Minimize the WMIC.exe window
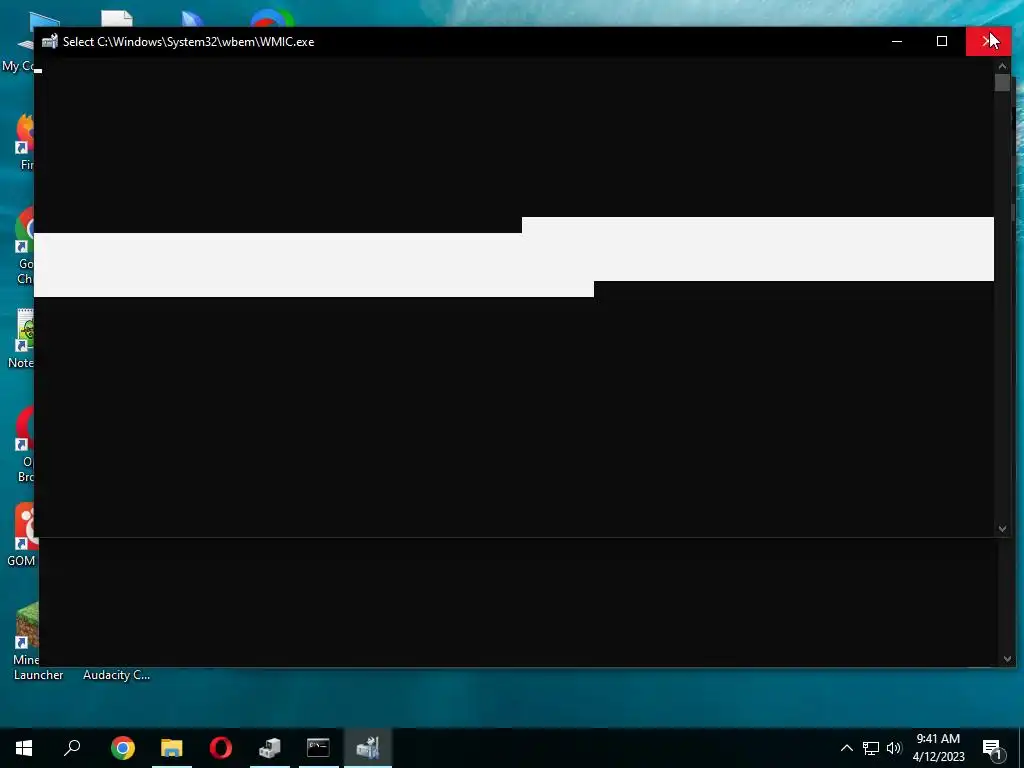 [897, 41]
